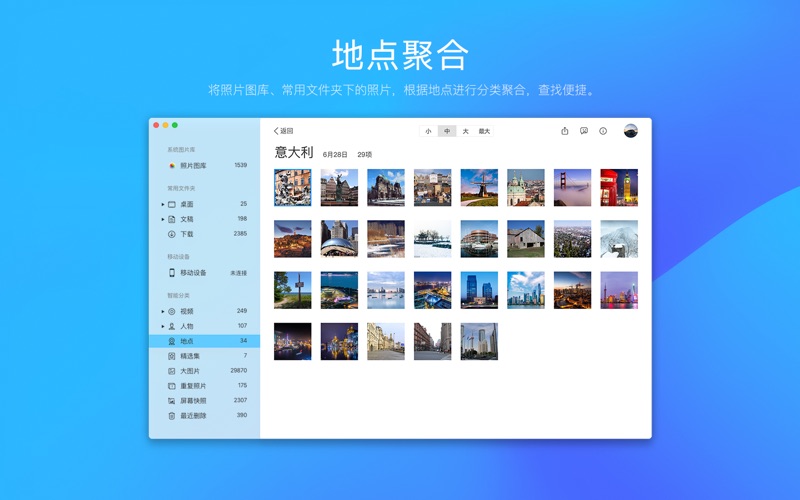Screen dimensions: 800x500
Task: Switch thumbnail size to 小
Action: click(429, 131)
